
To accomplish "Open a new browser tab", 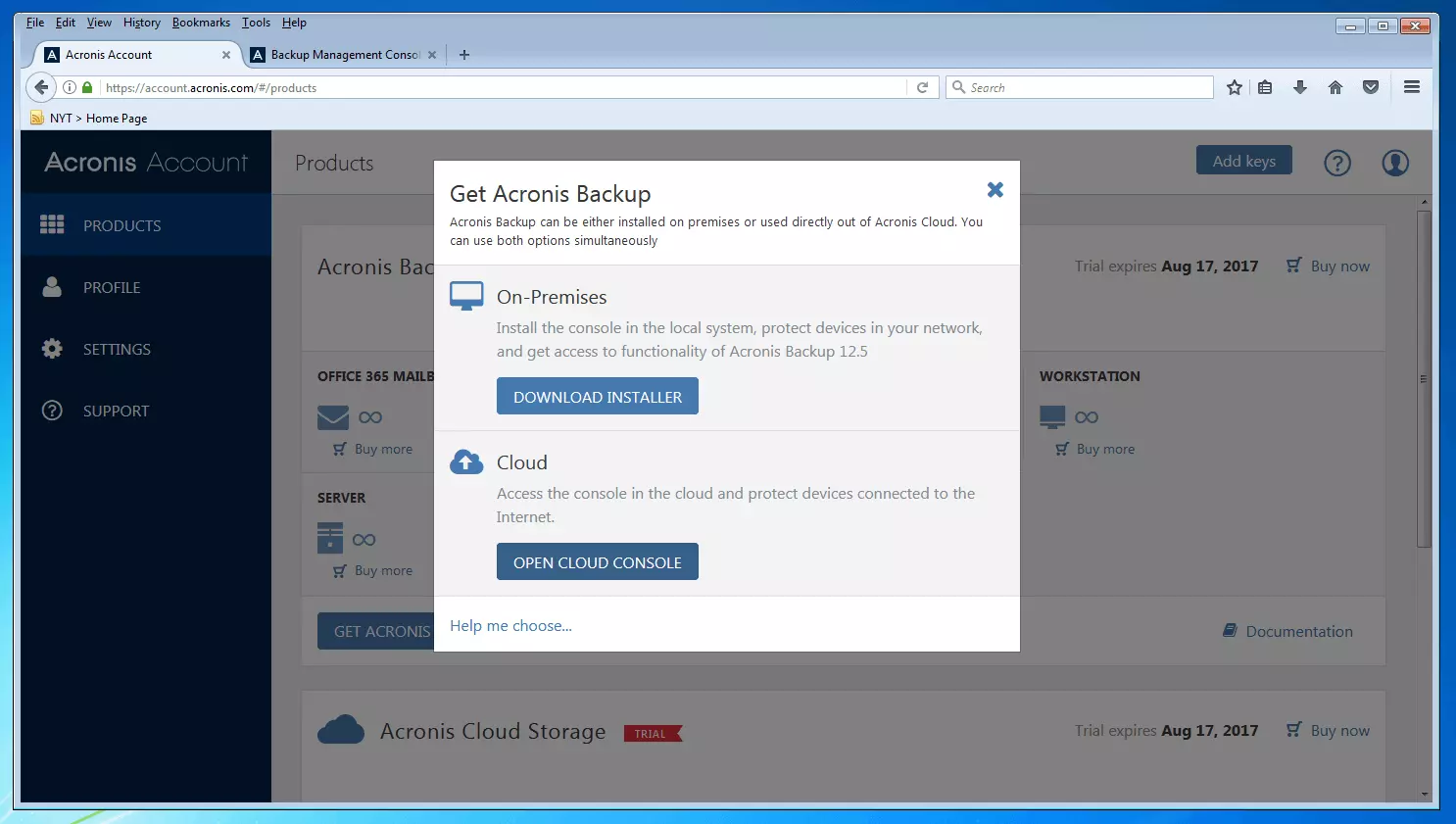I will 464,55.
